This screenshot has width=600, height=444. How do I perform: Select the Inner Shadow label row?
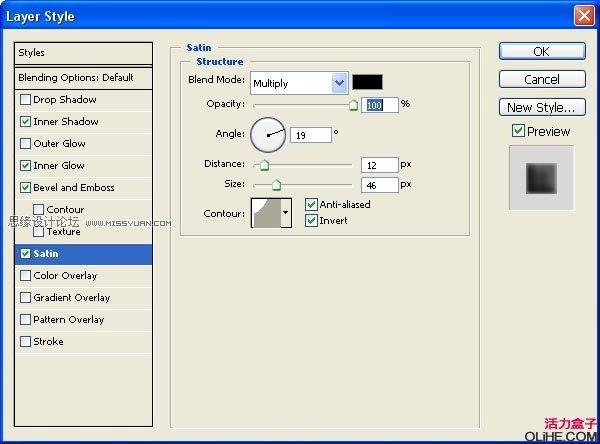click(83, 122)
